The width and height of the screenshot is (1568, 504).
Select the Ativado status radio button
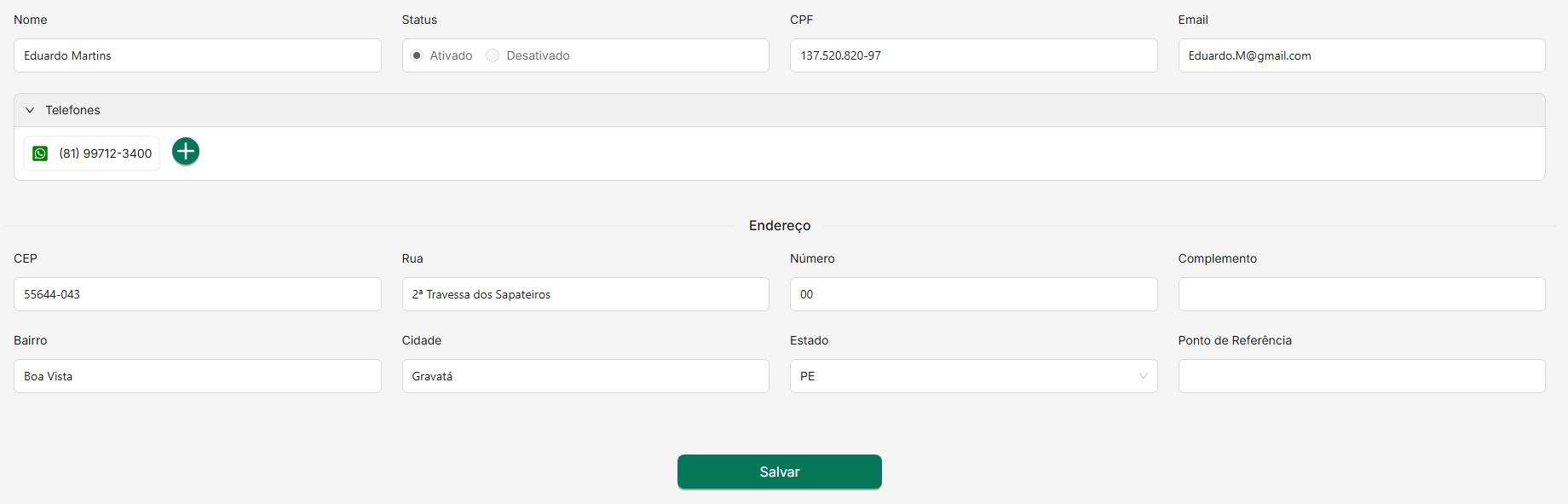point(417,55)
